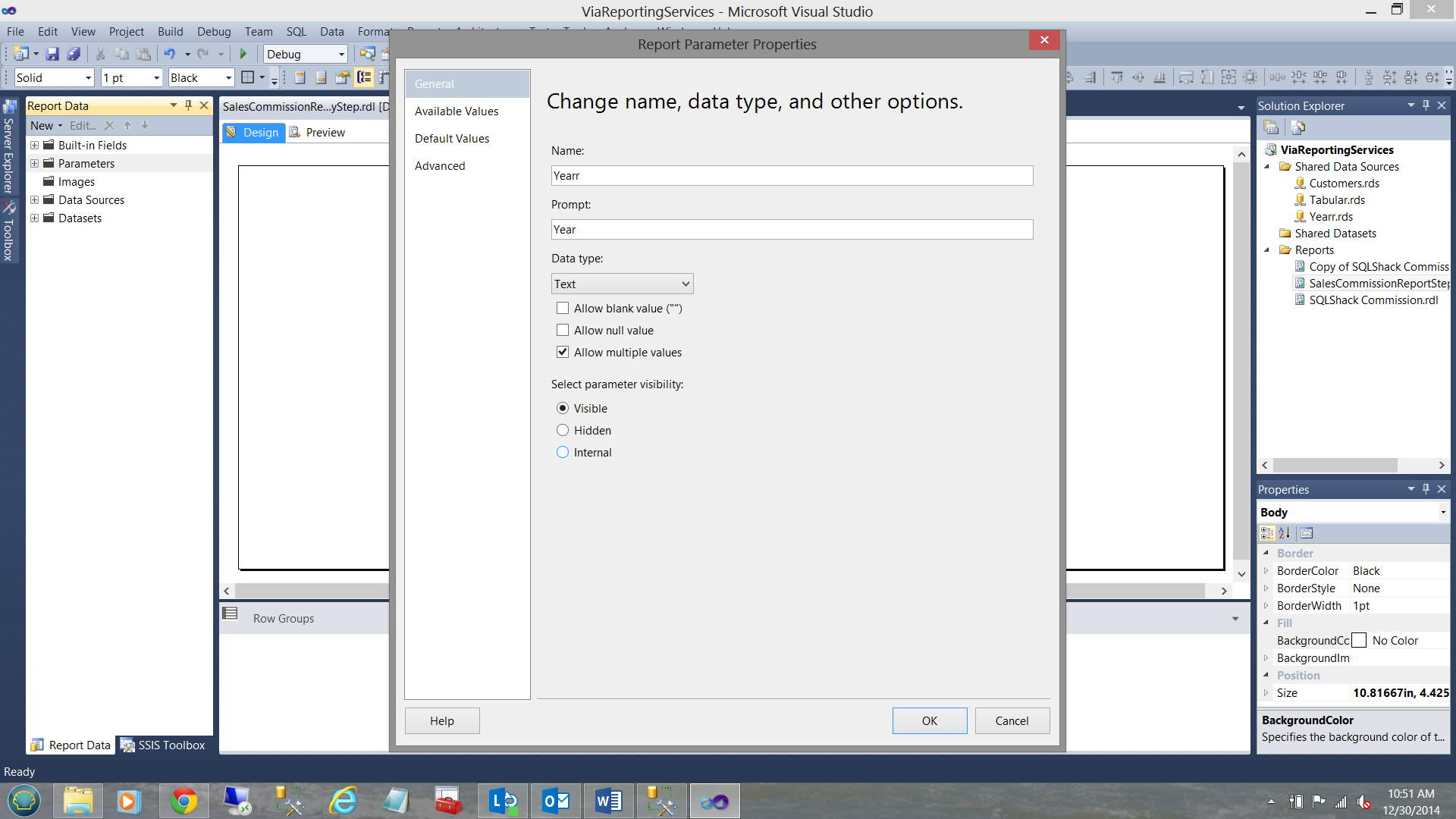
Task: Open the Build menu
Action: [170, 31]
